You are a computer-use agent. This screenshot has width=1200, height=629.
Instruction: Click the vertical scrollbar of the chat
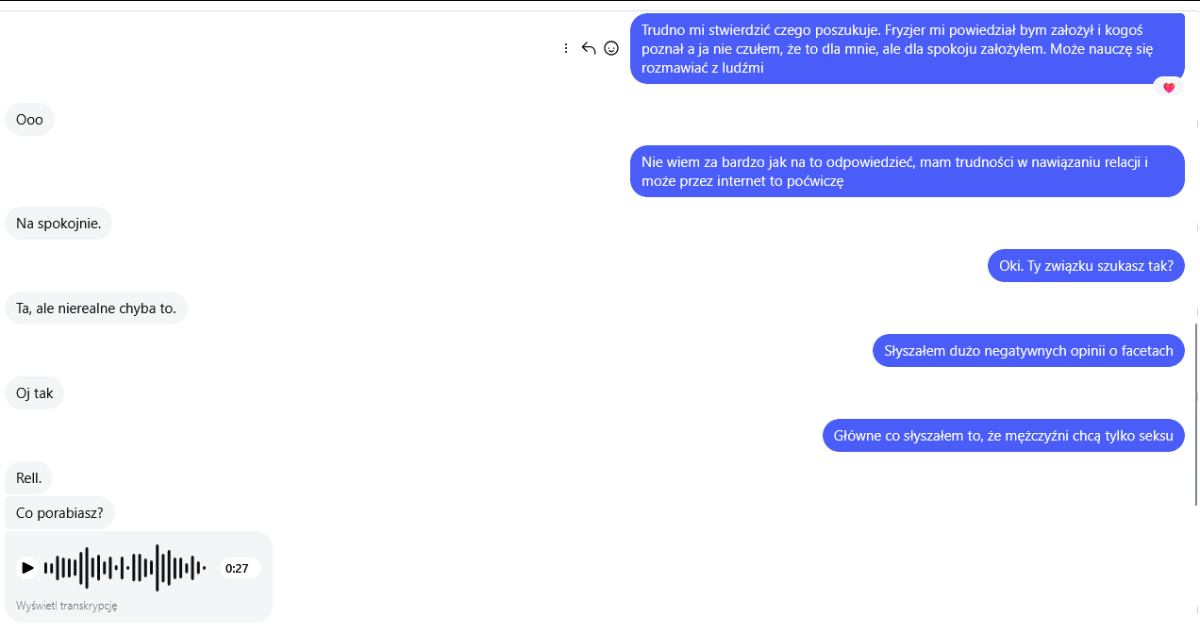click(x=1196, y=412)
